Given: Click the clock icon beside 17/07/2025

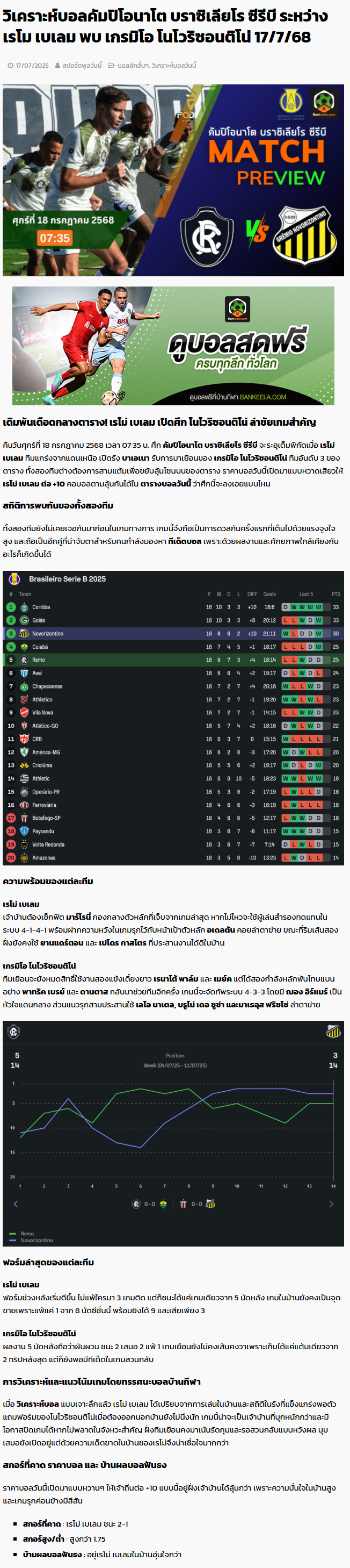Looking at the screenshot, I should pyautogui.click(x=10, y=66).
